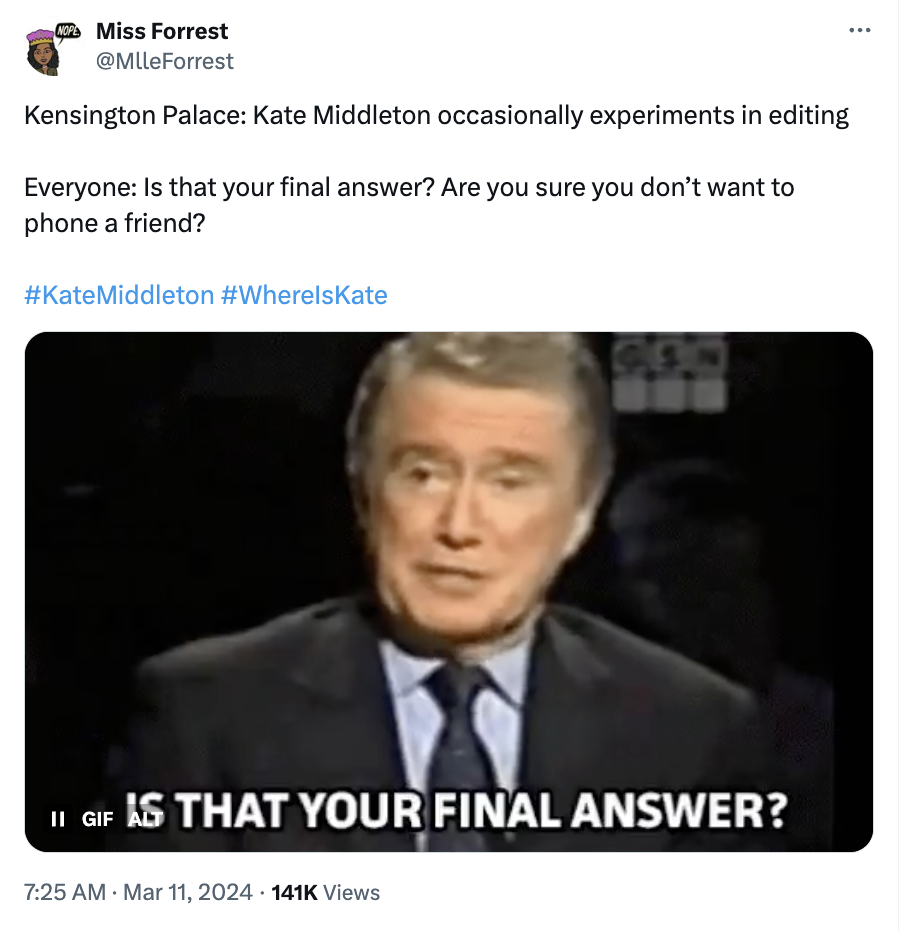Click the 7:25 AM timestamp

coord(65,892)
